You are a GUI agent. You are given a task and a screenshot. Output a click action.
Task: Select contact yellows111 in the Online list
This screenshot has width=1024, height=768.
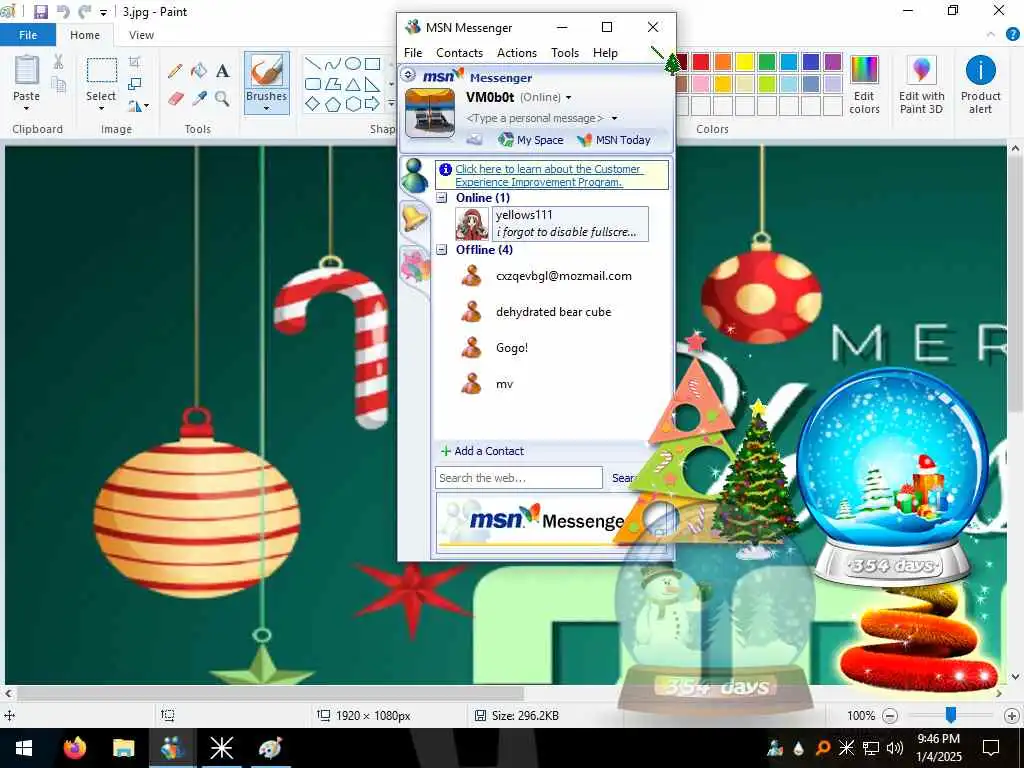552,223
